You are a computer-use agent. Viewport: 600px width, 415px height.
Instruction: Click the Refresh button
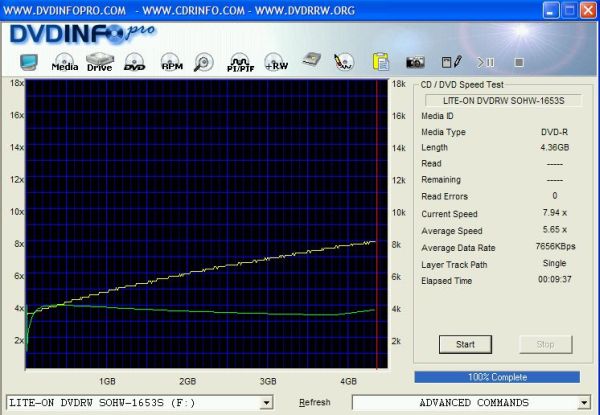315,402
